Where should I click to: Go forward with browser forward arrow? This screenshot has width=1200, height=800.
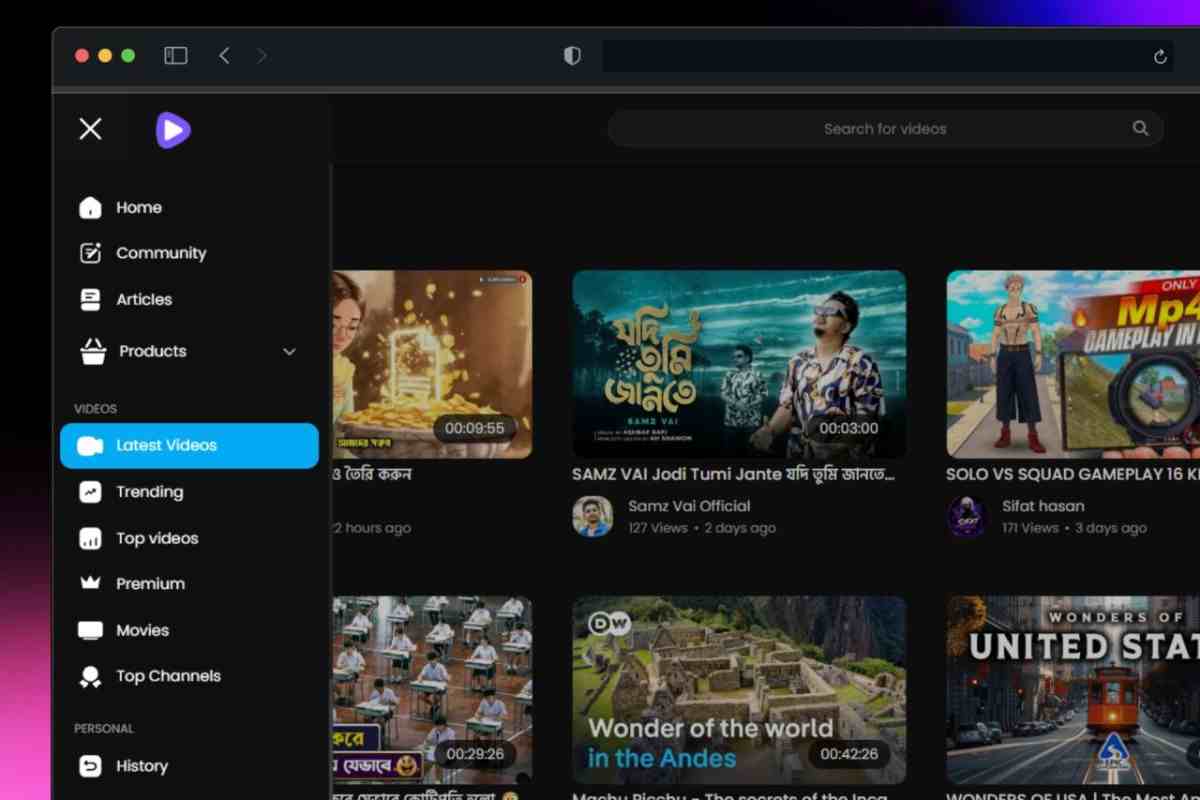click(x=262, y=56)
